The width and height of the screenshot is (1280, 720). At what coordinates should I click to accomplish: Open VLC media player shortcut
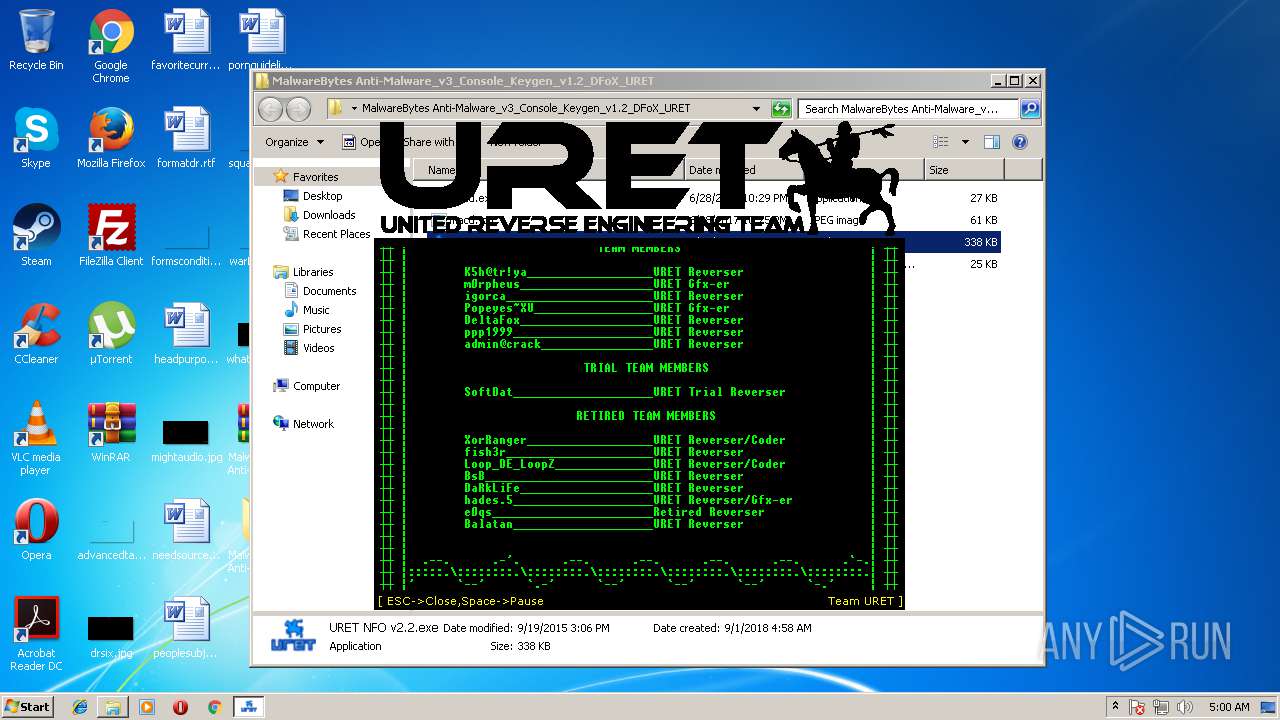36,439
